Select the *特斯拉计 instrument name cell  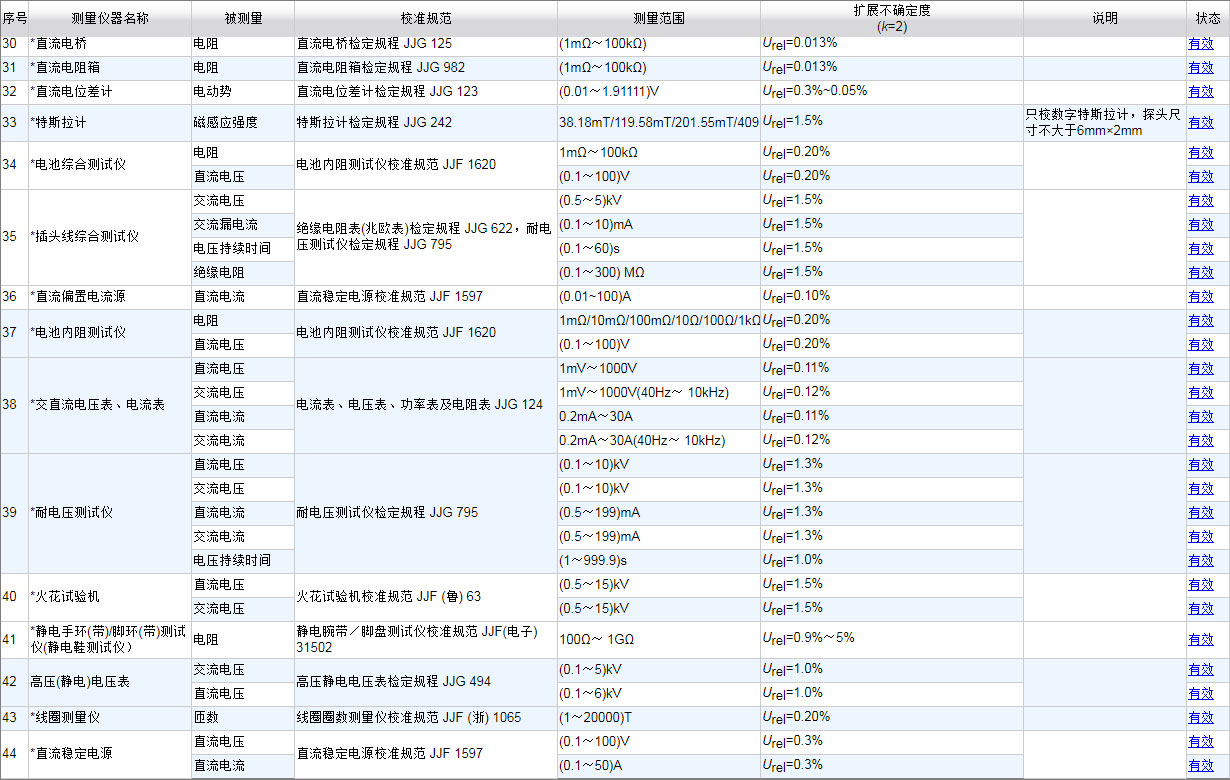coord(109,123)
